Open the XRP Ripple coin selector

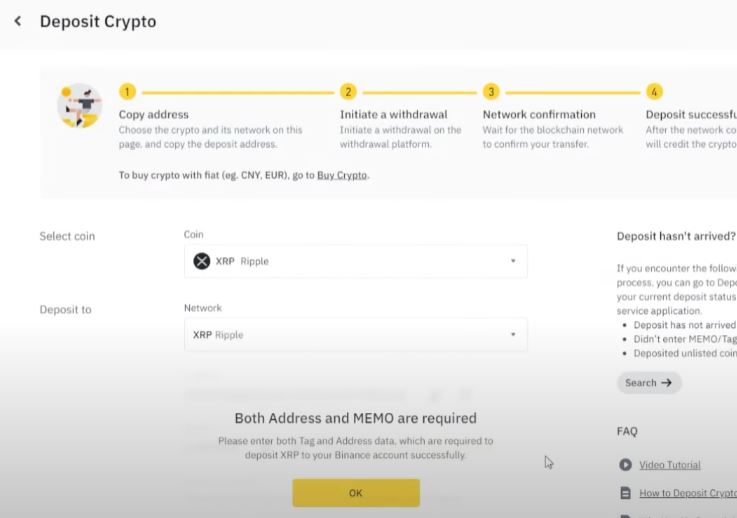click(355, 261)
